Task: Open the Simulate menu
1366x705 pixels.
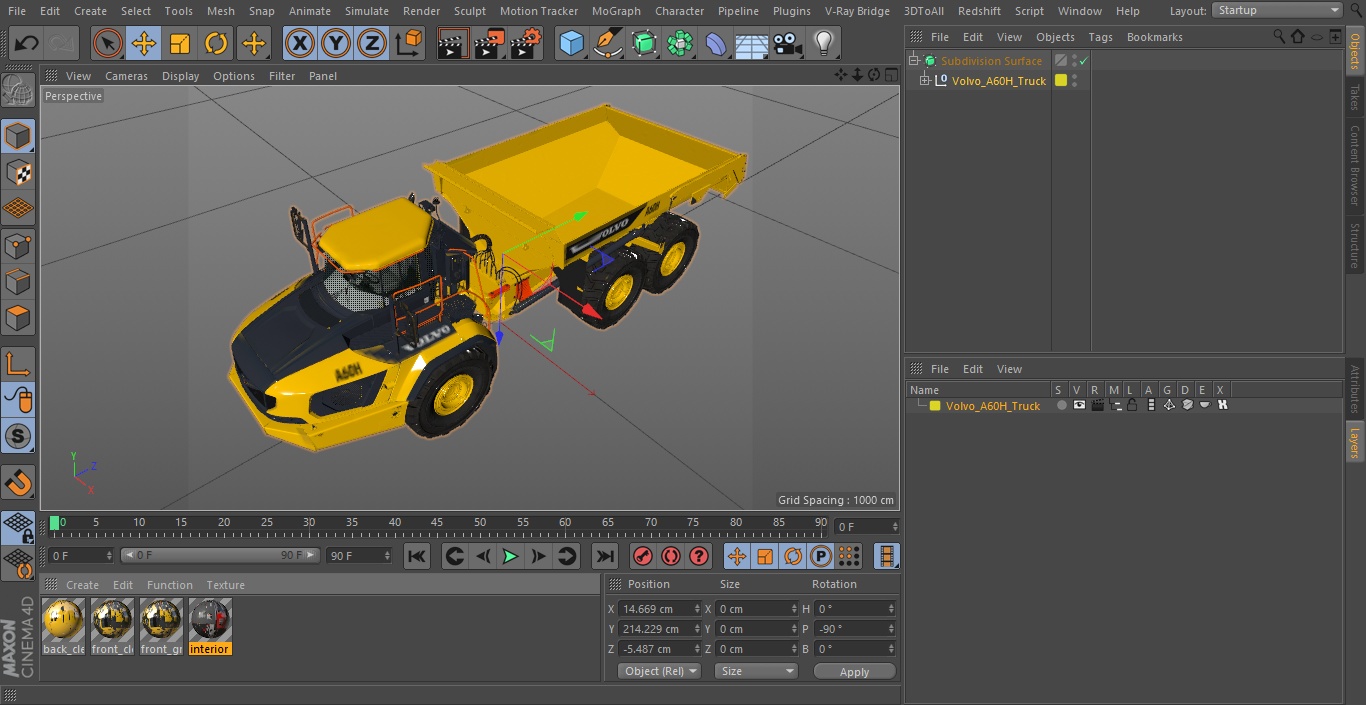Action: pyautogui.click(x=367, y=11)
